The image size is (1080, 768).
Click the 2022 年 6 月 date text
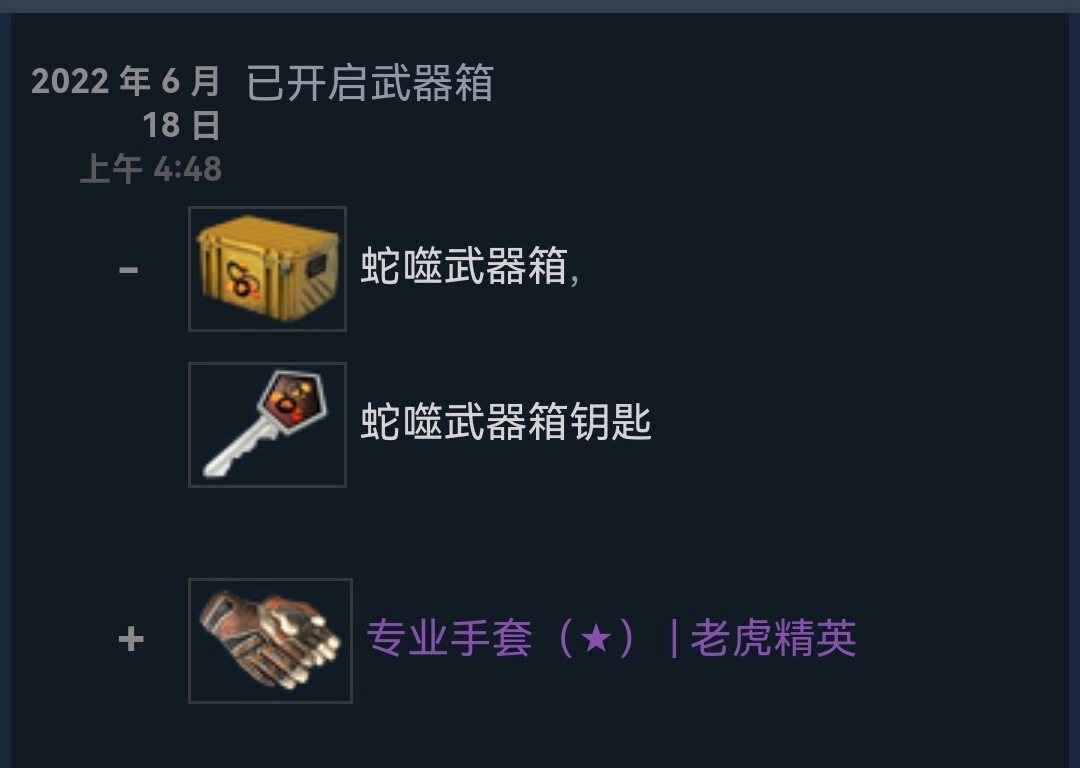(x=125, y=81)
